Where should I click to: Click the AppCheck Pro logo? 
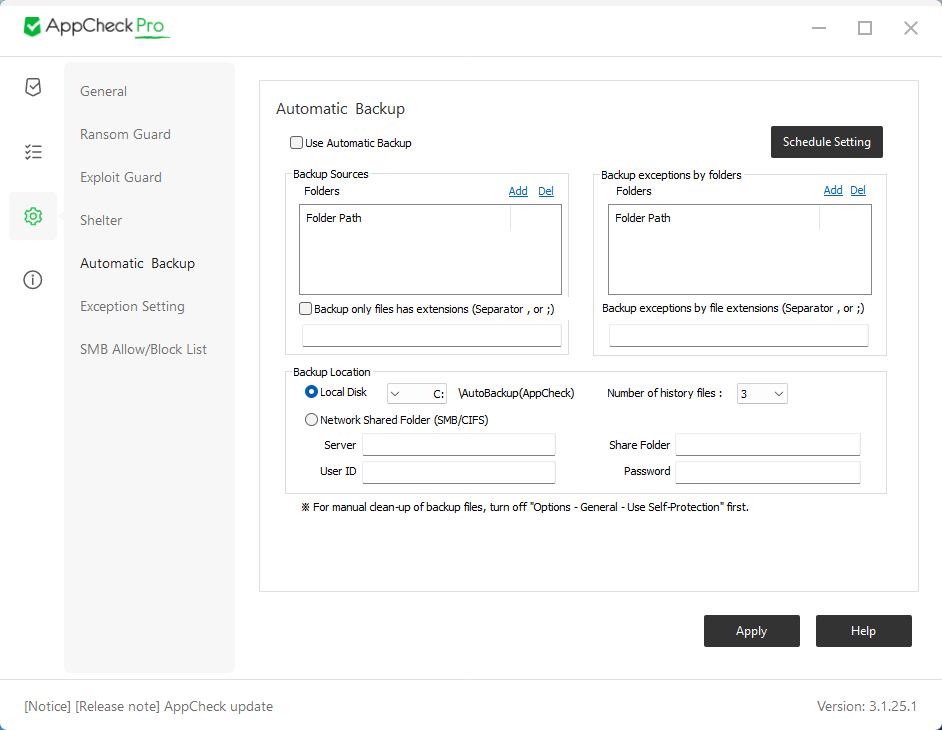(x=96, y=26)
